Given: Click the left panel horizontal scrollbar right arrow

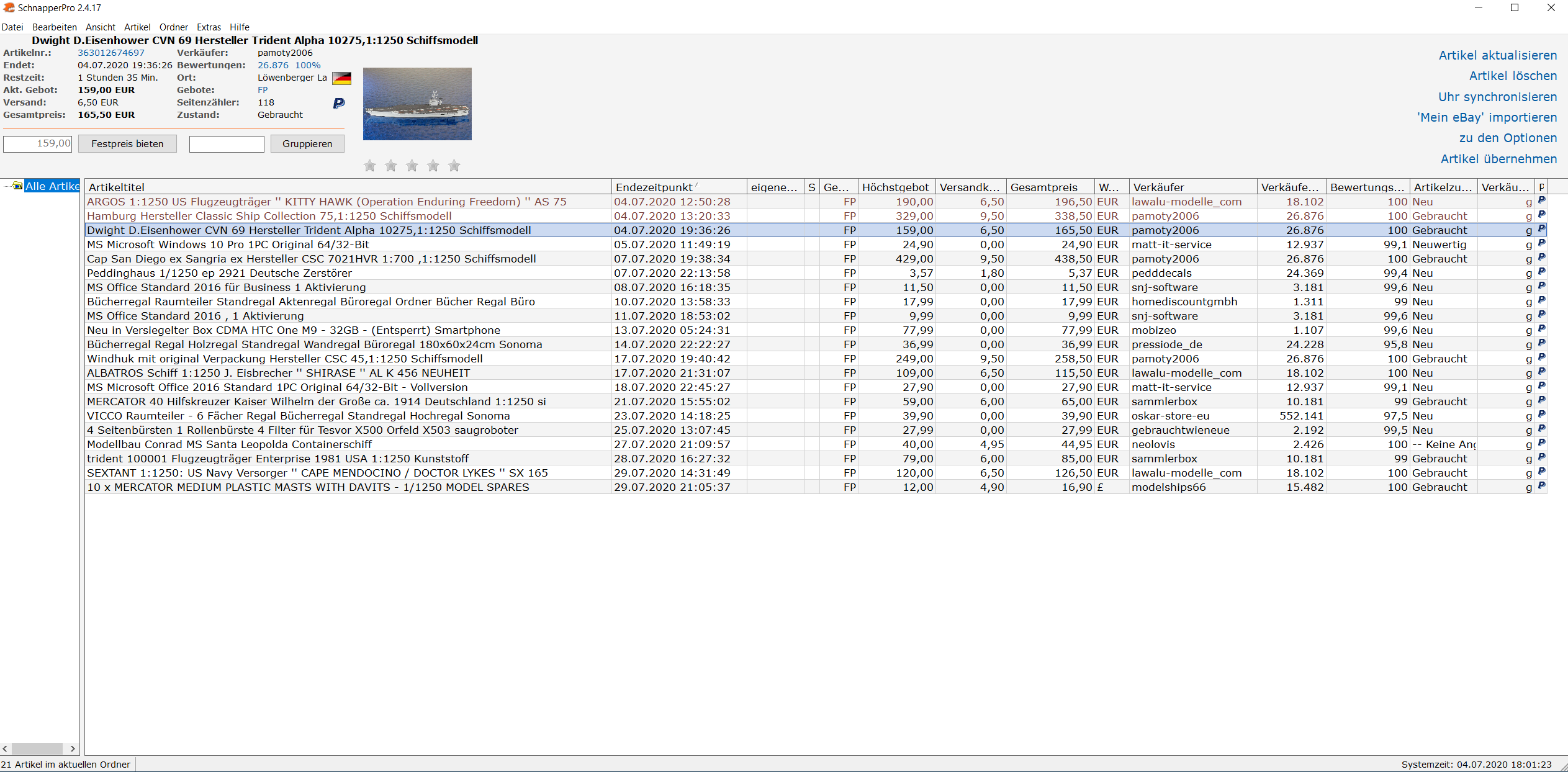Looking at the screenshot, I should [x=73, y=748].
